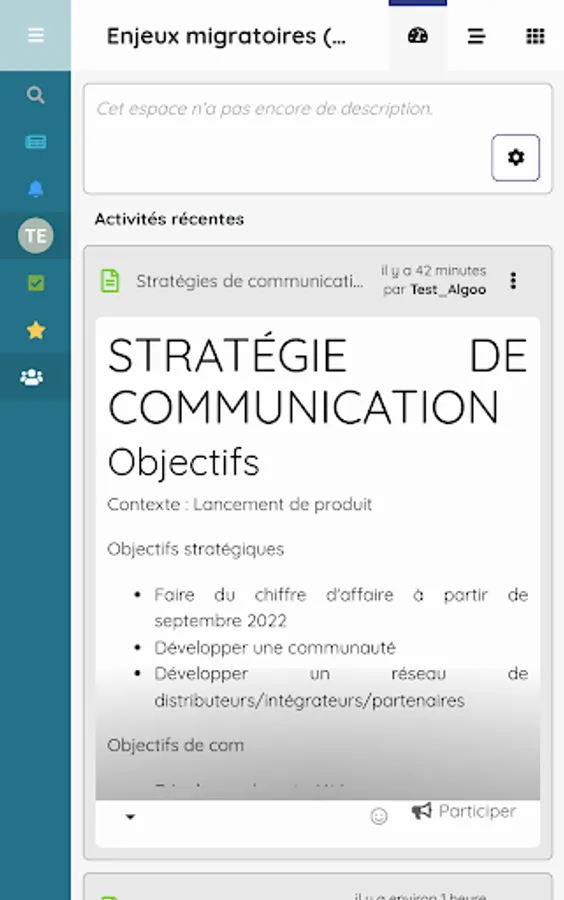
Task: Click the search magnifier icon in sidebar
Action: (36, 95)
